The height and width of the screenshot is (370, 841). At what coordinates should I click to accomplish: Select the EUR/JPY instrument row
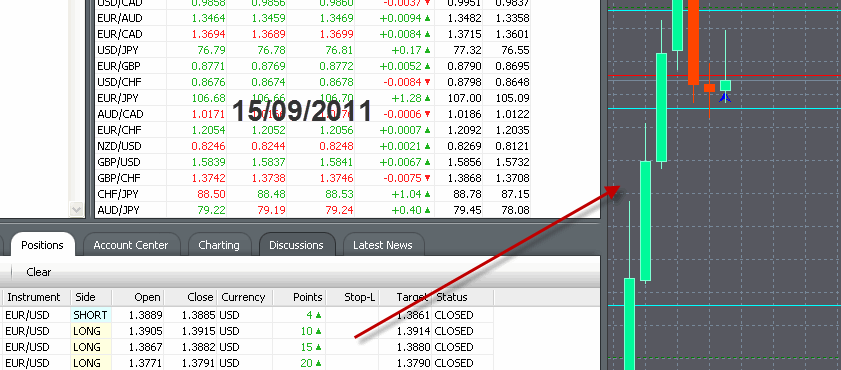tap(313, 98)
